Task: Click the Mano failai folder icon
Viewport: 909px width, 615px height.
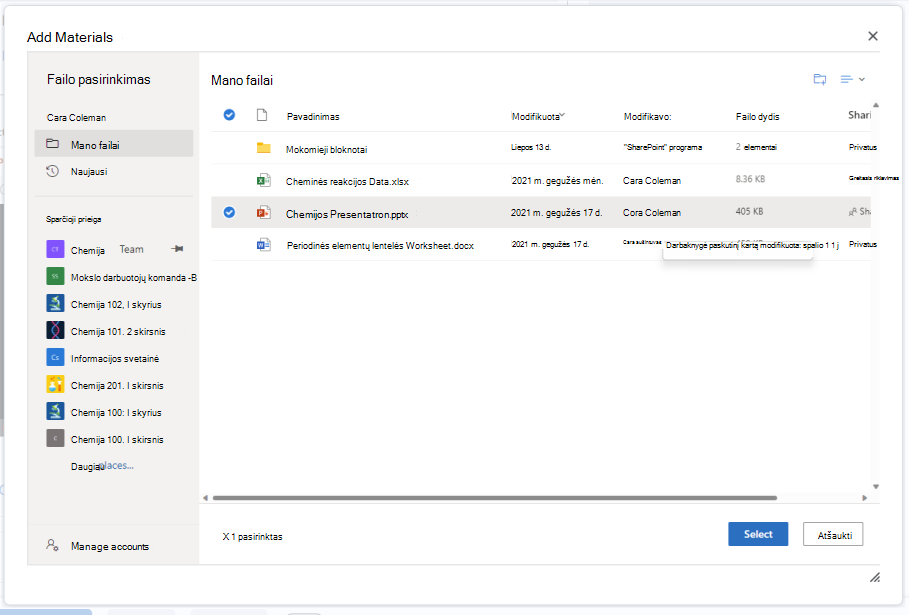Action: pos(53,144)
